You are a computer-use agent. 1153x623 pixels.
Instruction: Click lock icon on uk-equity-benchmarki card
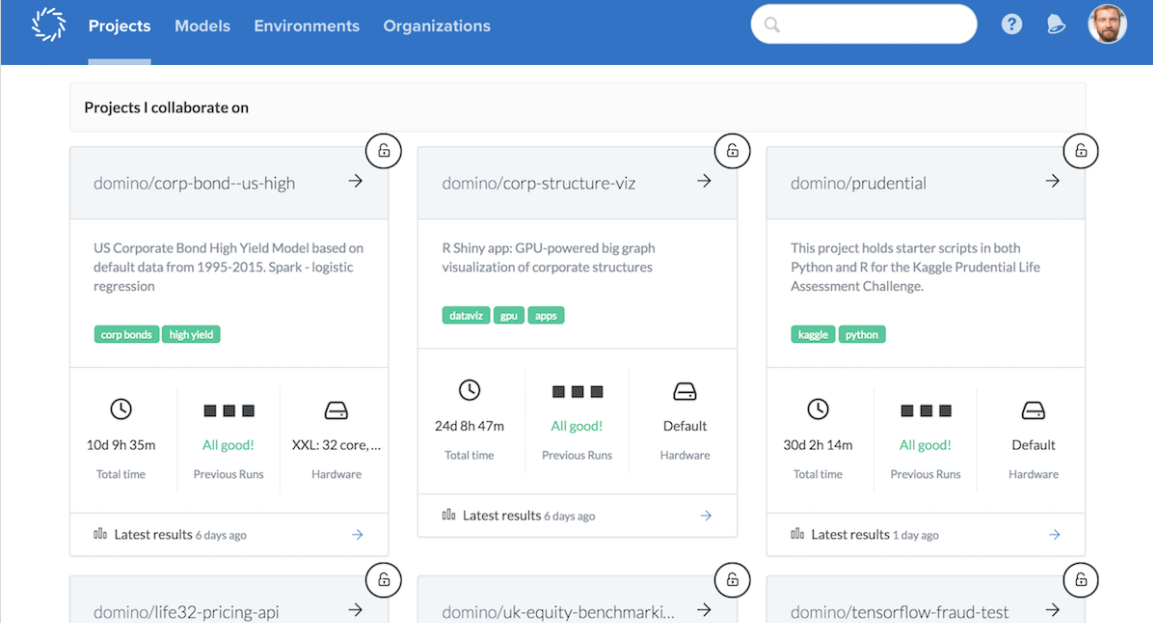coord(732,580)
